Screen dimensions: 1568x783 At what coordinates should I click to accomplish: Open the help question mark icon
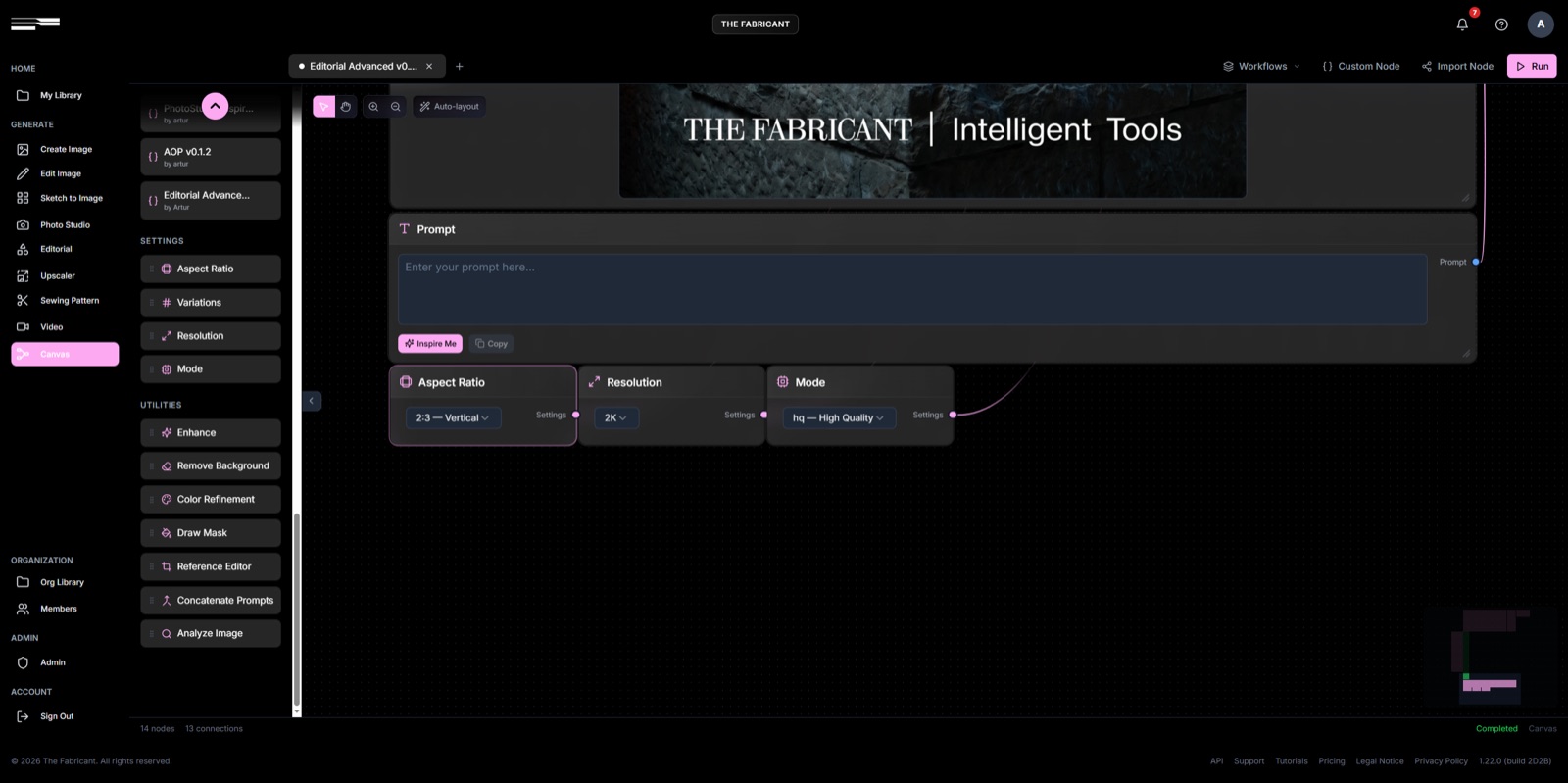click(x=1501, y=24)
